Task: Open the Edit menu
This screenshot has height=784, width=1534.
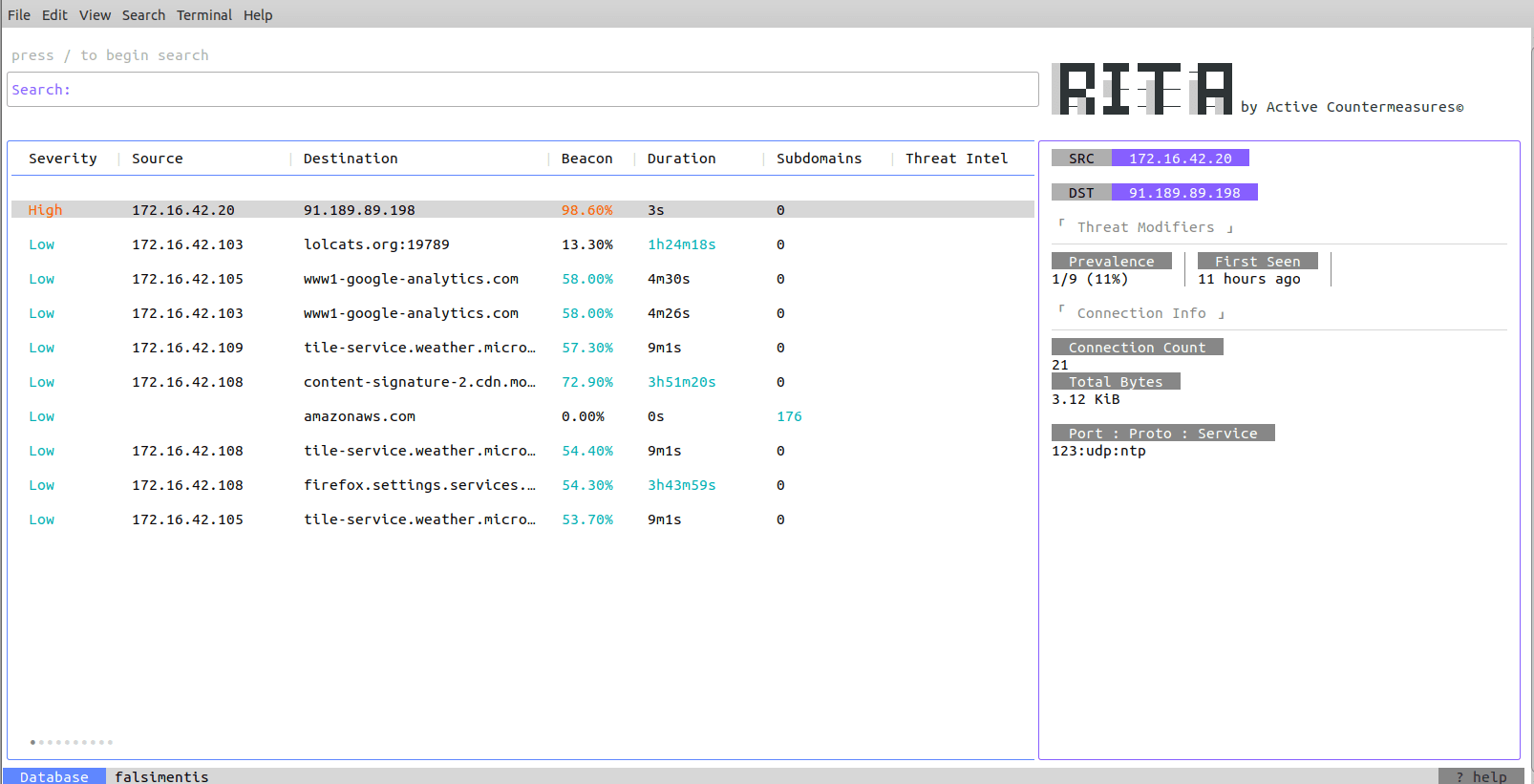Action: point(54,15)
